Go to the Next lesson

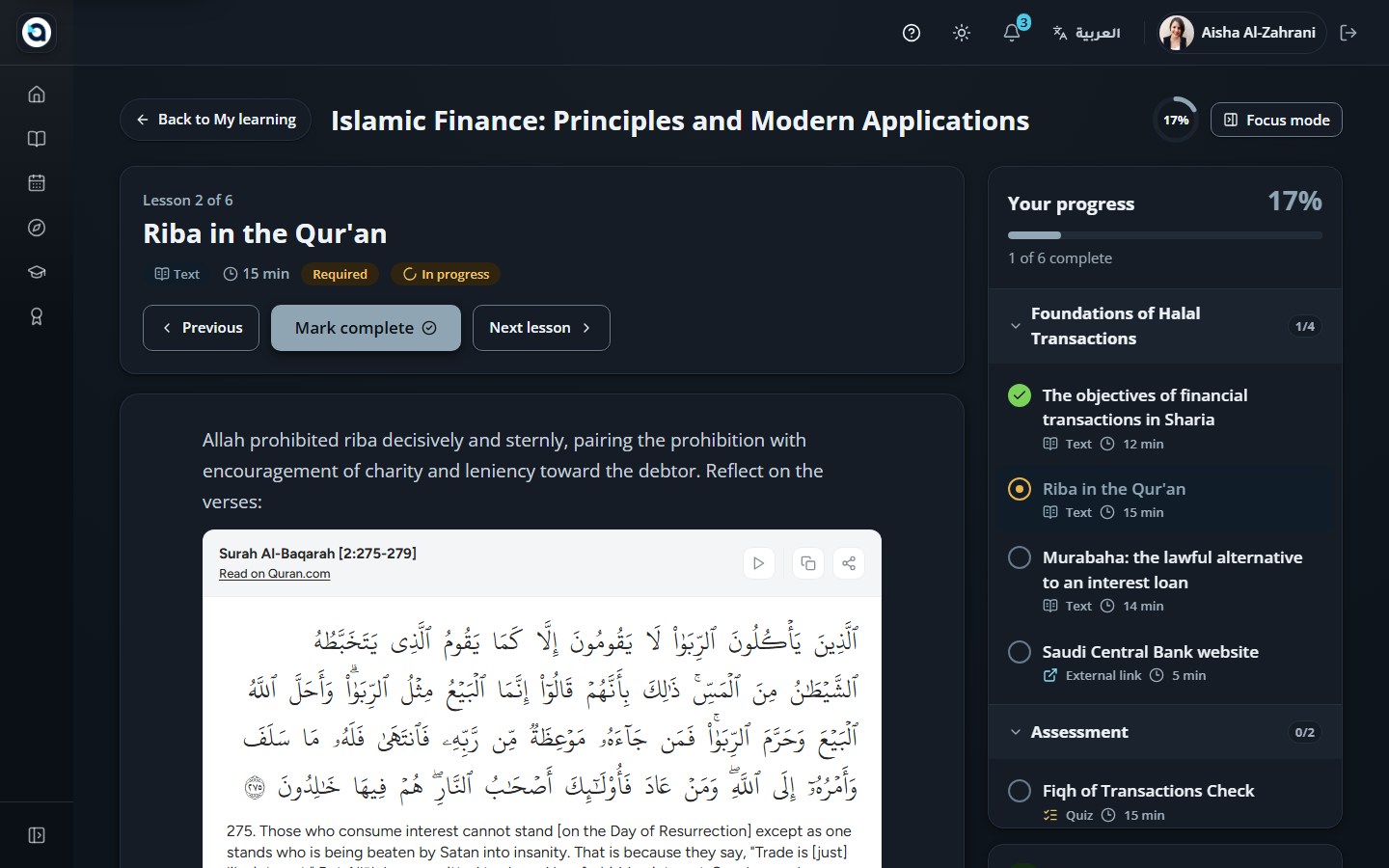coord(541,328)
